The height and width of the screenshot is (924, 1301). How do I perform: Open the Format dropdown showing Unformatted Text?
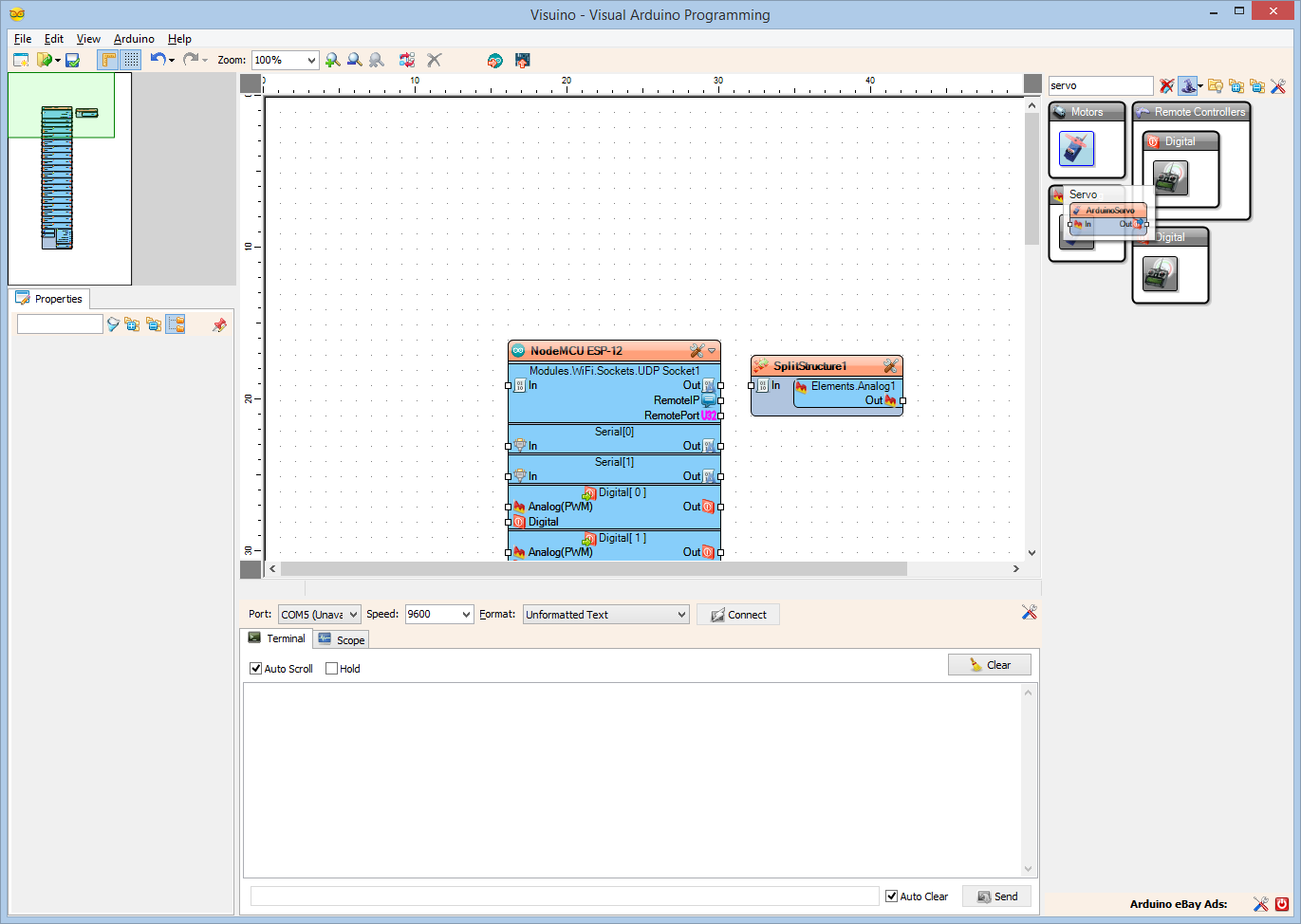(604, 614)
